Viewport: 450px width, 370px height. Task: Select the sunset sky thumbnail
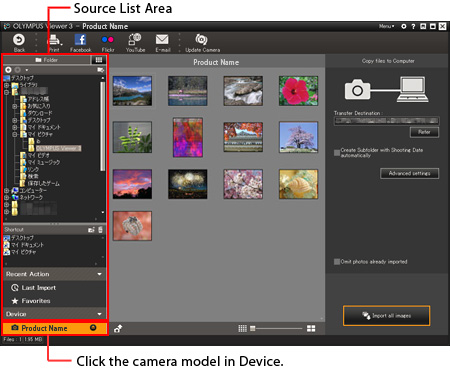(132, 184)
